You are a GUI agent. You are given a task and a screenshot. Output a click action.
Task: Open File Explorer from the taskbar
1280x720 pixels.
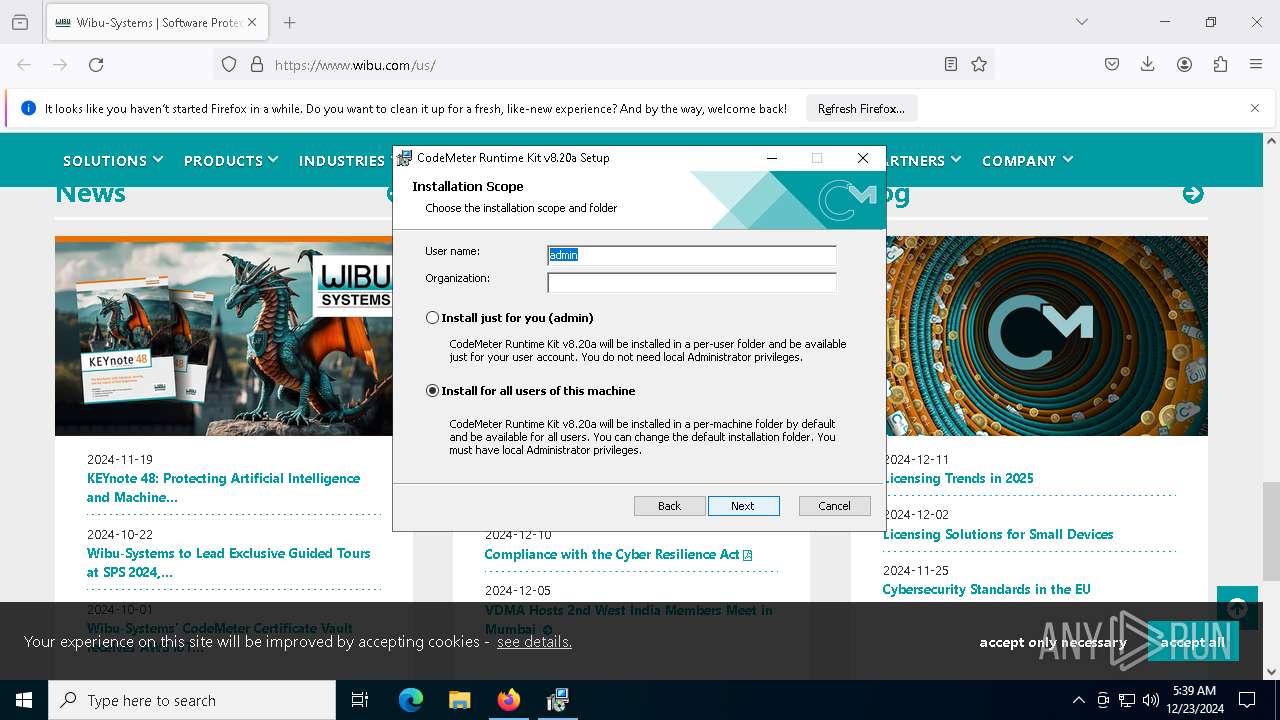click(x=459, y=700)
